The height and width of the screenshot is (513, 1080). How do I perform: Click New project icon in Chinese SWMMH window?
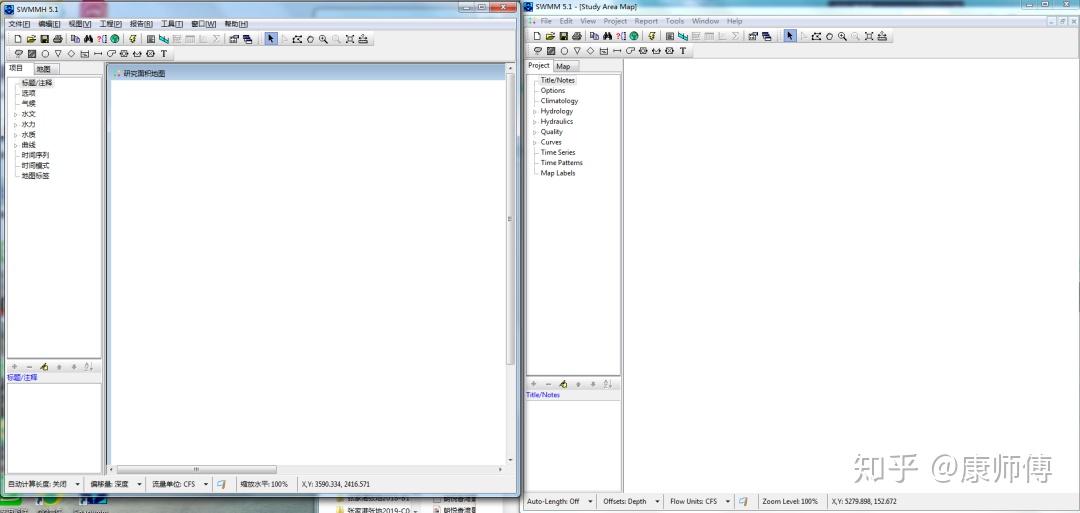coord(18,39)
